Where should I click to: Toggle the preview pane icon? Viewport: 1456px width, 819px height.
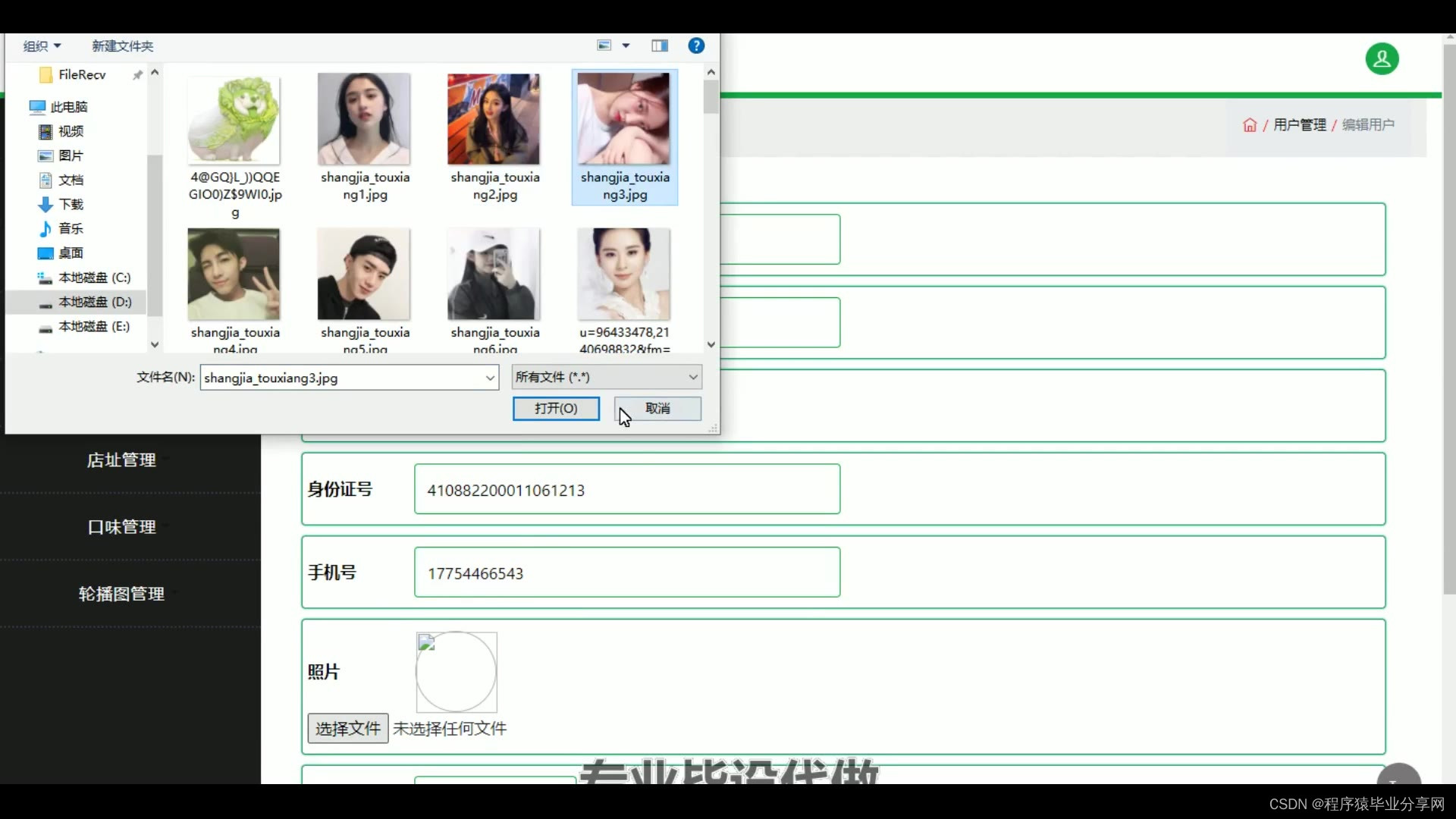coord(660,45)
